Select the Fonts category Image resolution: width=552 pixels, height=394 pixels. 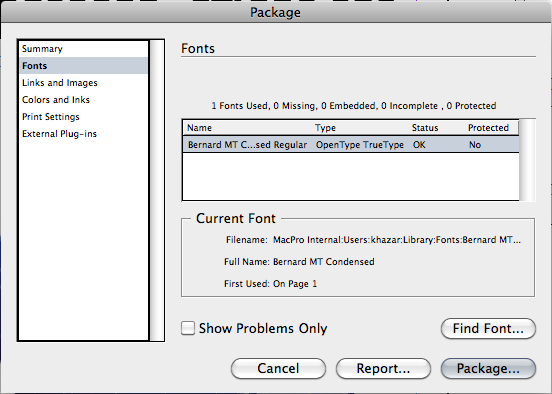tap(84, 66)
